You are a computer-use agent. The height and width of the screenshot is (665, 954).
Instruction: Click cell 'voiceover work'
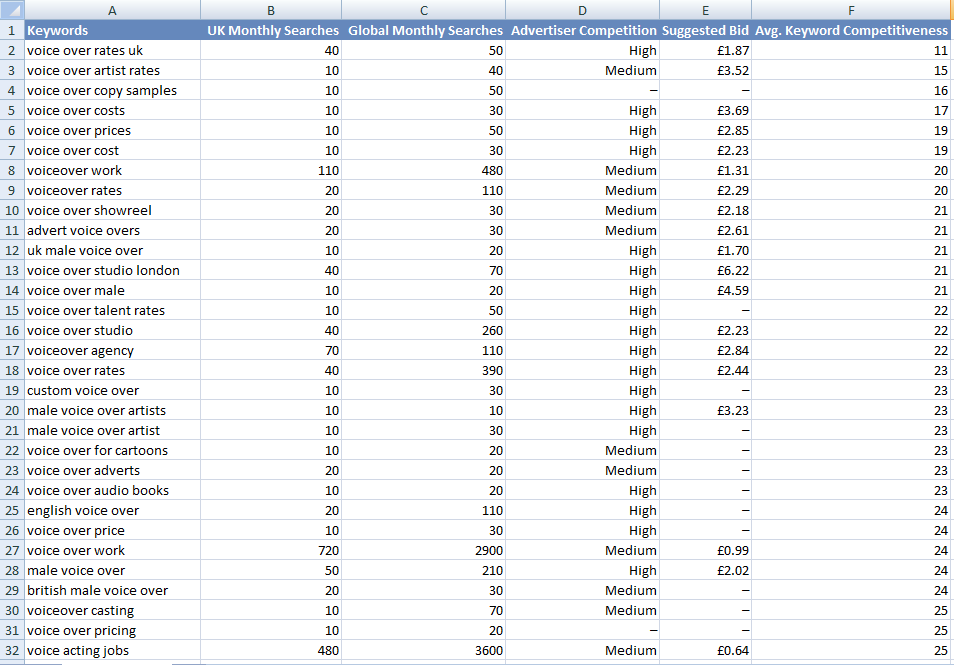tap(113, 170)
